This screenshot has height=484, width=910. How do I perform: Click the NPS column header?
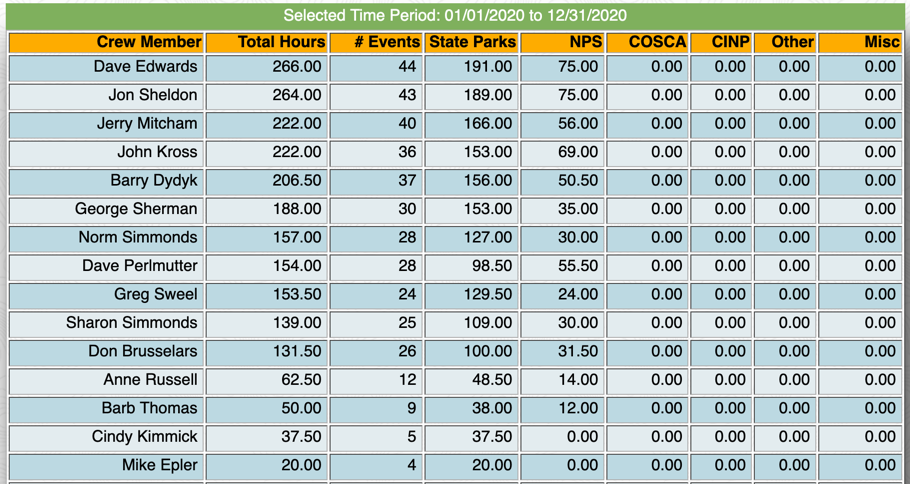(x=585, y=42)
